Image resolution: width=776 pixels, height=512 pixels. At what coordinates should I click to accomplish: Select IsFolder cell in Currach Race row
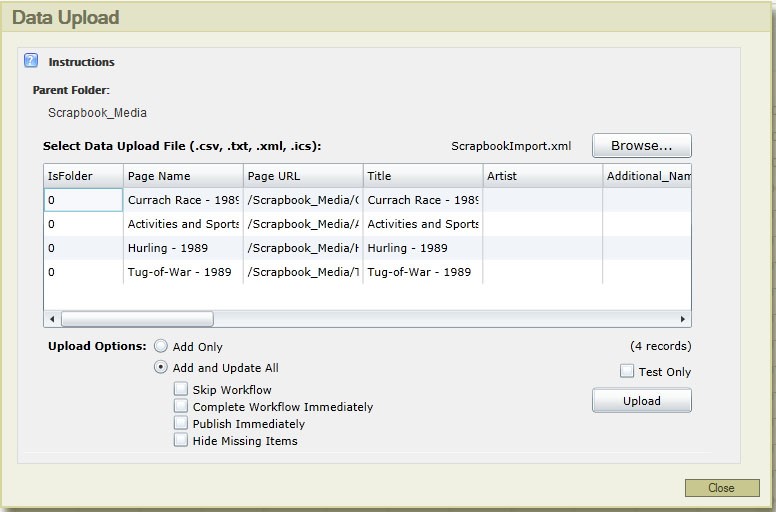click(83, 200)
